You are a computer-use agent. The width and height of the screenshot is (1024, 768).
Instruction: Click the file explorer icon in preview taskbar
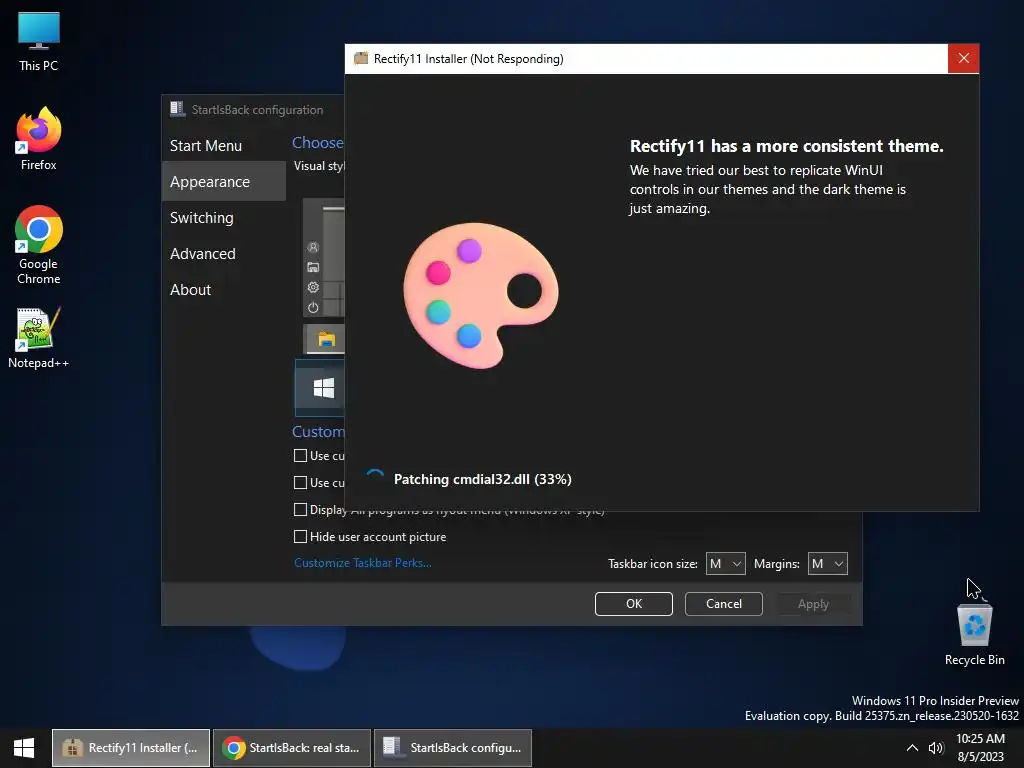326,339
